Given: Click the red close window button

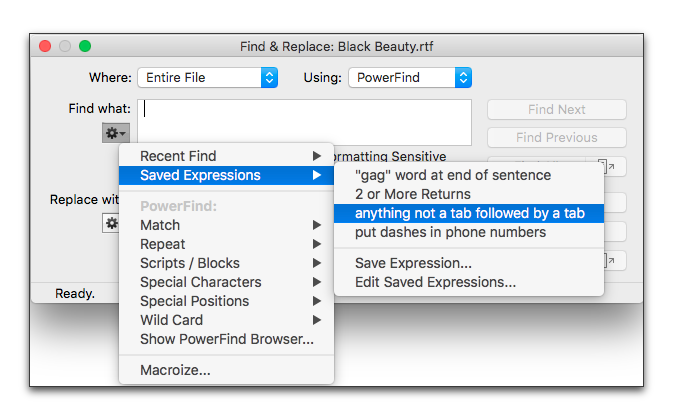Looking at the screenshot, I should tap(45, 46).
